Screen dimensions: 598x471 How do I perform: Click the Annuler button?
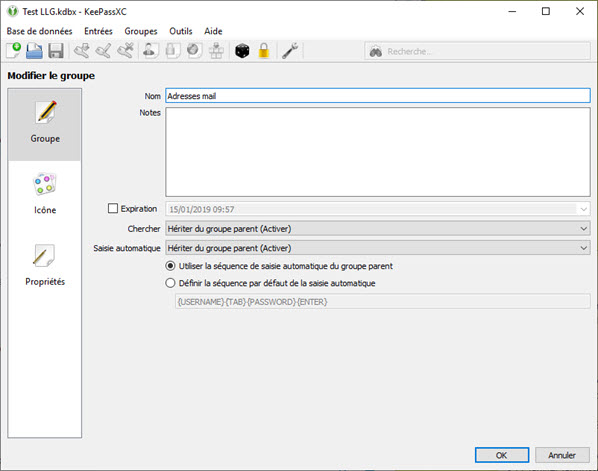coord(562,455)
